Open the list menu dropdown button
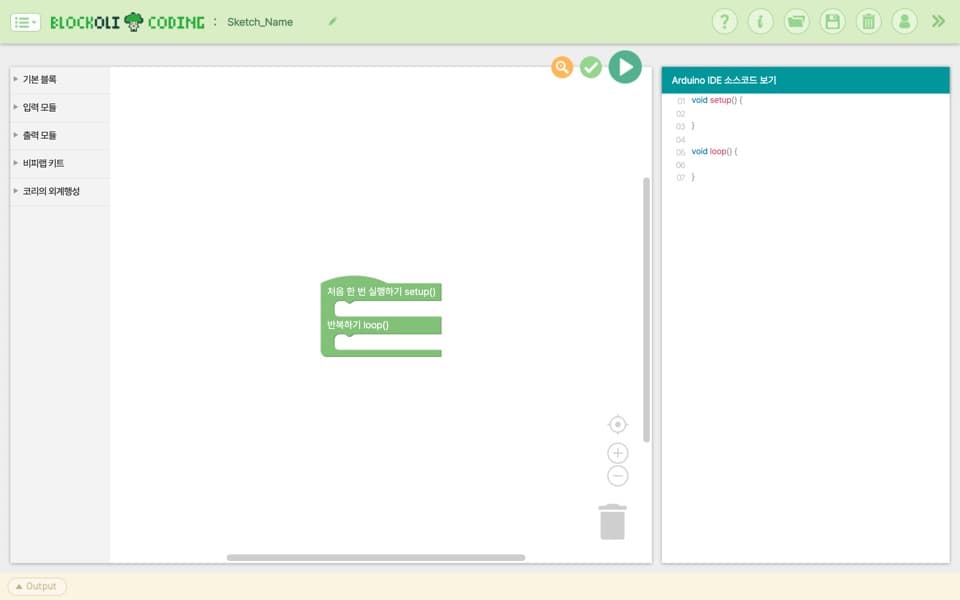The image size is (960, 600). [26, 23]
